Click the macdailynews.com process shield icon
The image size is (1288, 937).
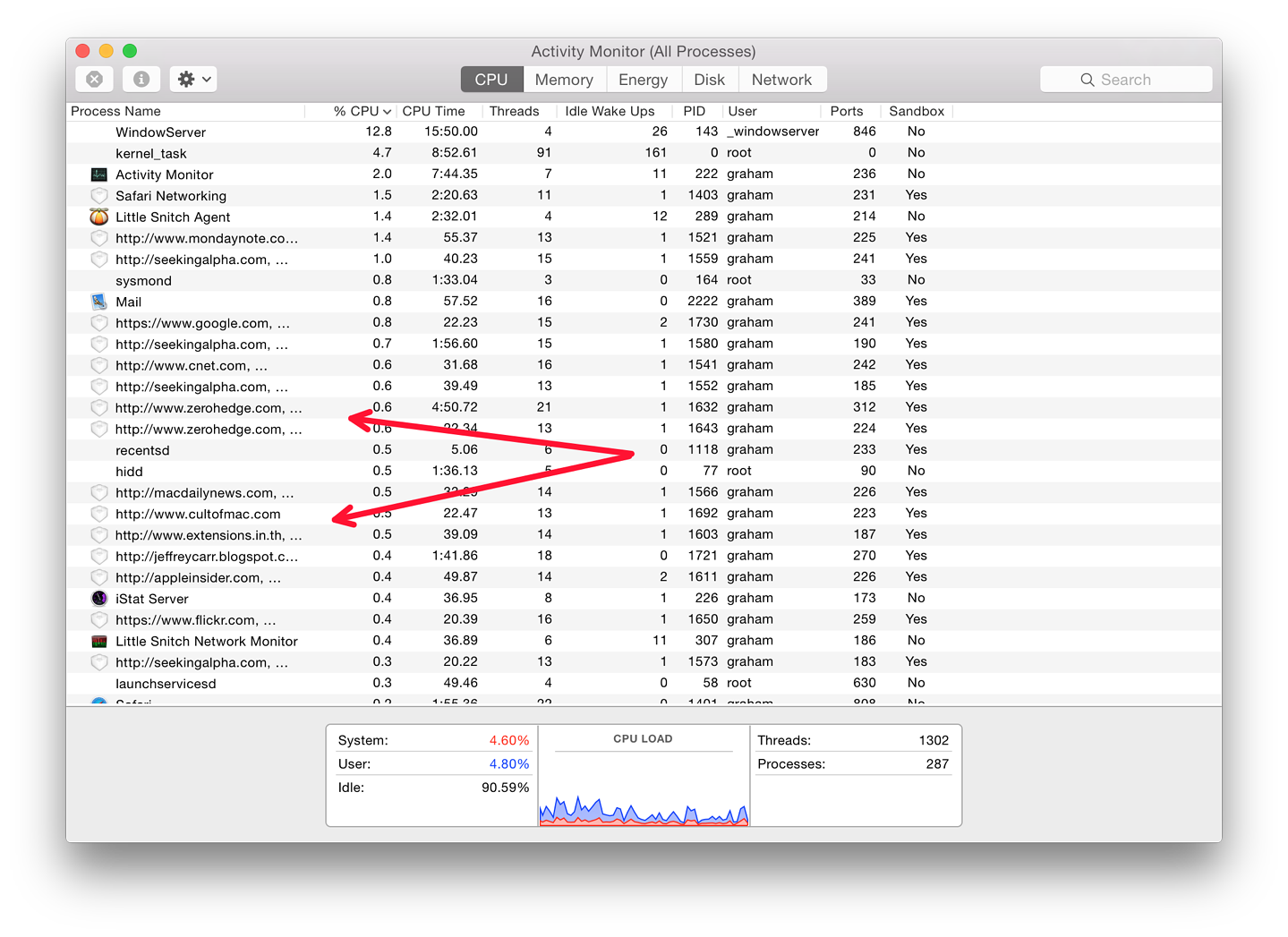[x=98, y=493]
